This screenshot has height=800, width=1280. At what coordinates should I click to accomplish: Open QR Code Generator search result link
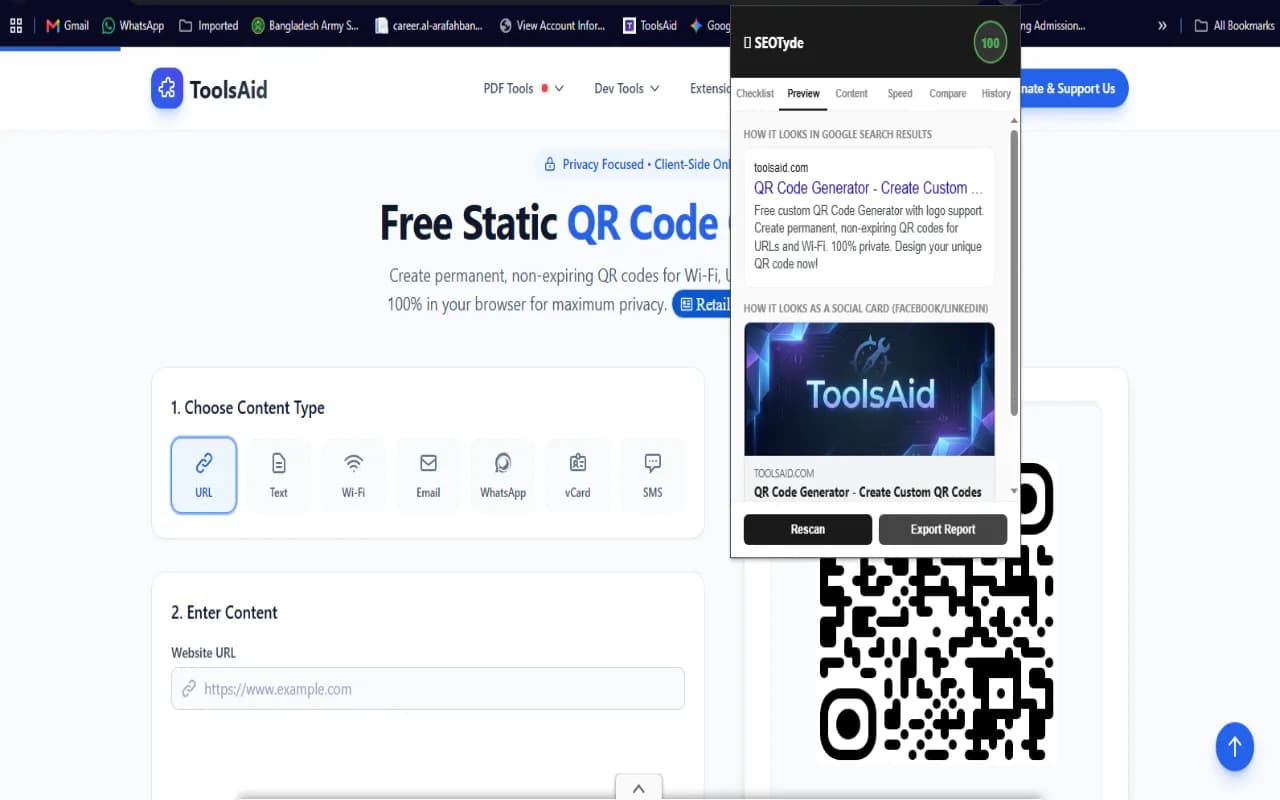pos(868,187)
